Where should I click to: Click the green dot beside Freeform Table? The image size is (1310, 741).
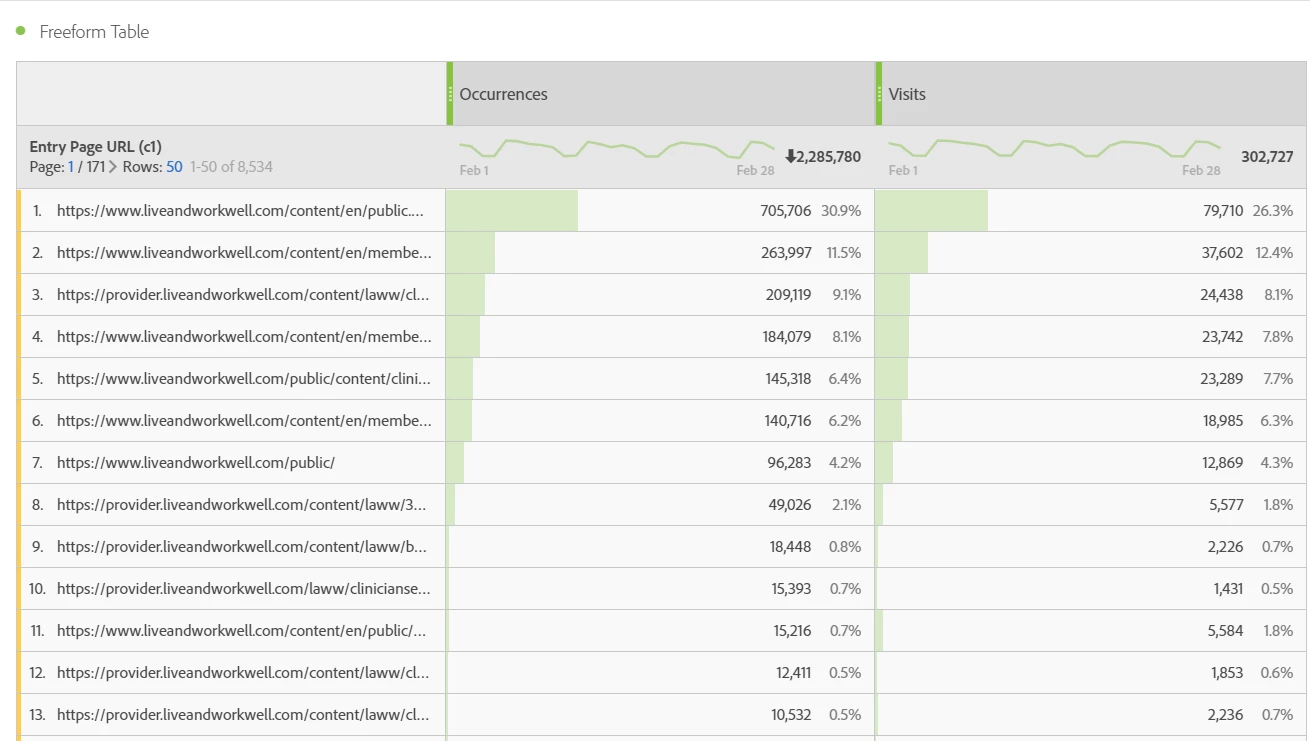coord(20,31)
